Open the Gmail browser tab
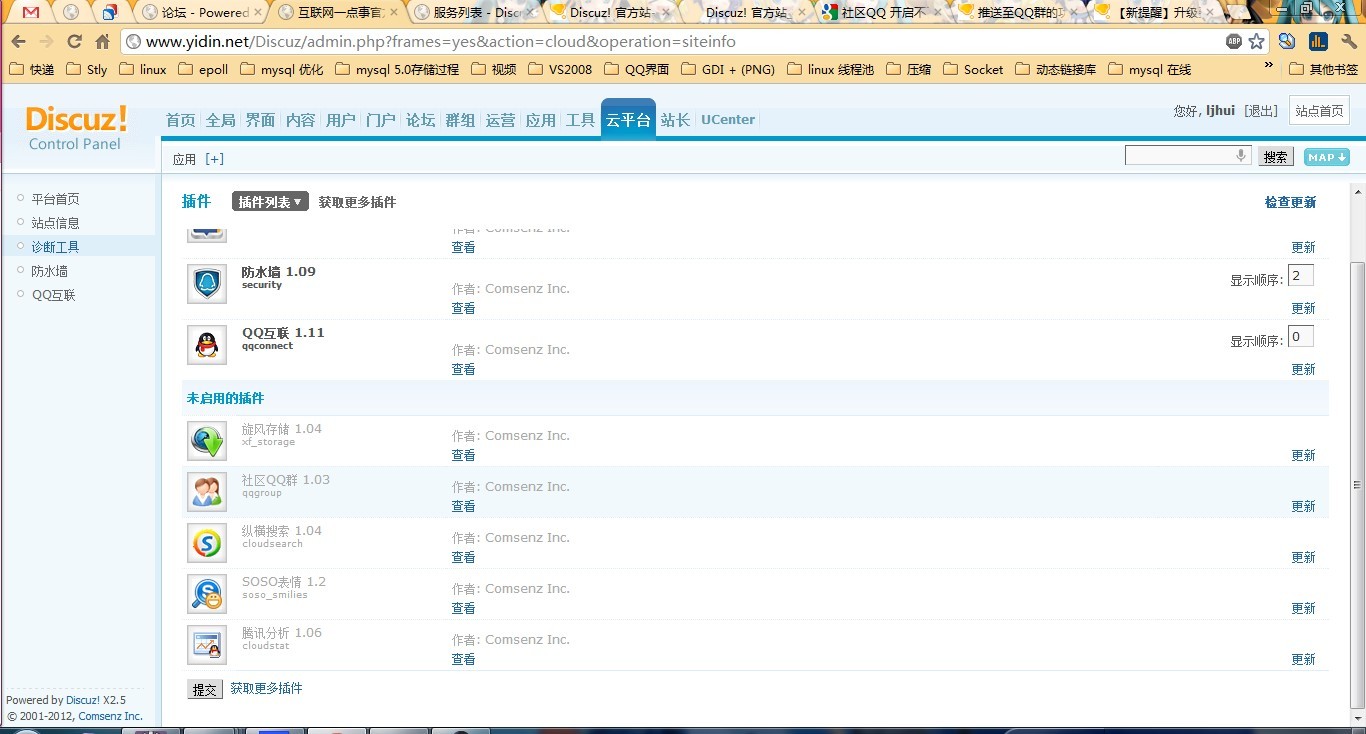The image size is (1366, 734). 31,13
